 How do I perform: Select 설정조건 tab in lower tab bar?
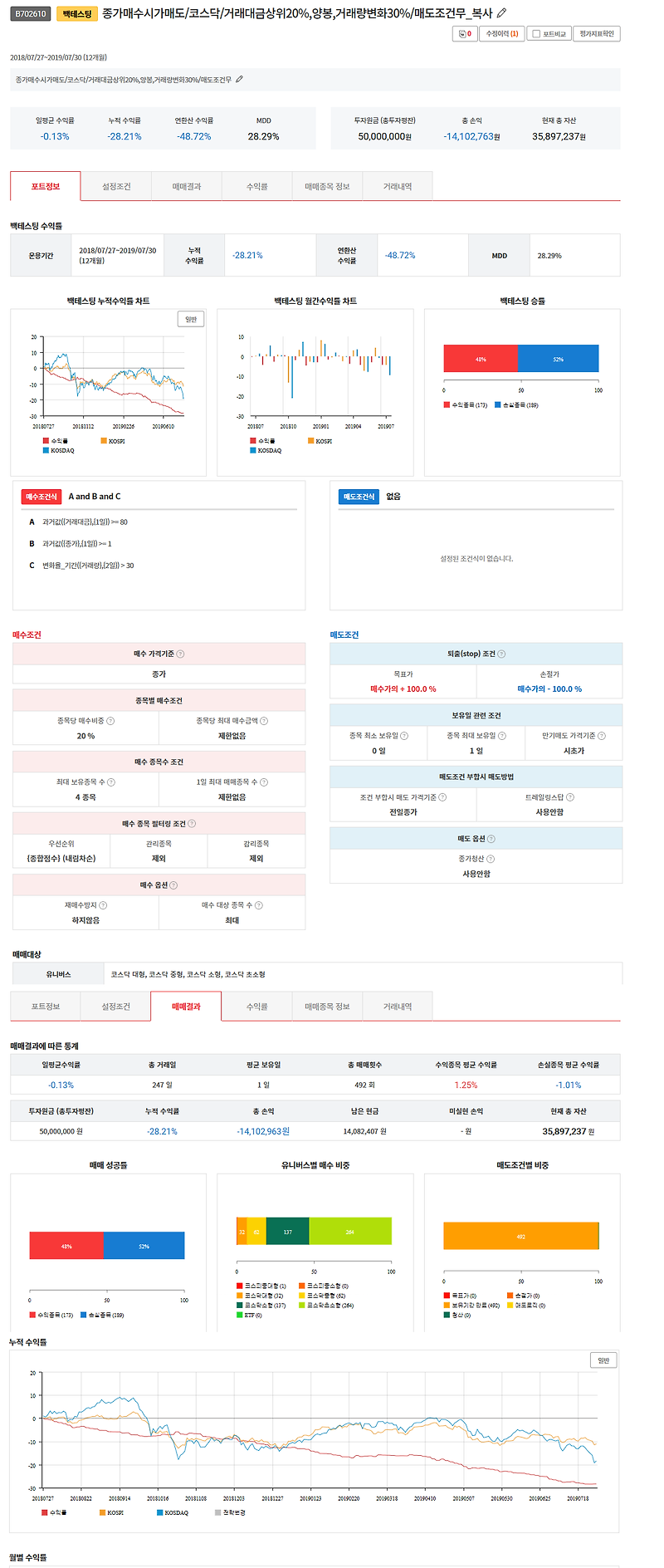coord(116,1007)
